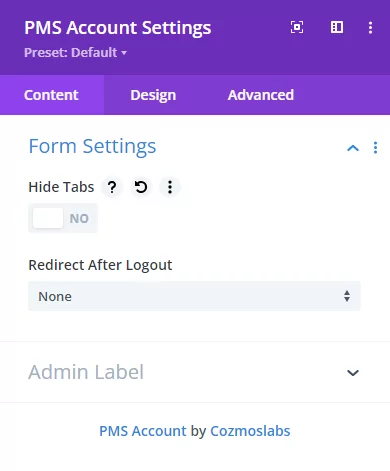Open the PMS Account link
The height and width of the screenshot is (471, 390).
pyautogui.click(x=143, y=431)
